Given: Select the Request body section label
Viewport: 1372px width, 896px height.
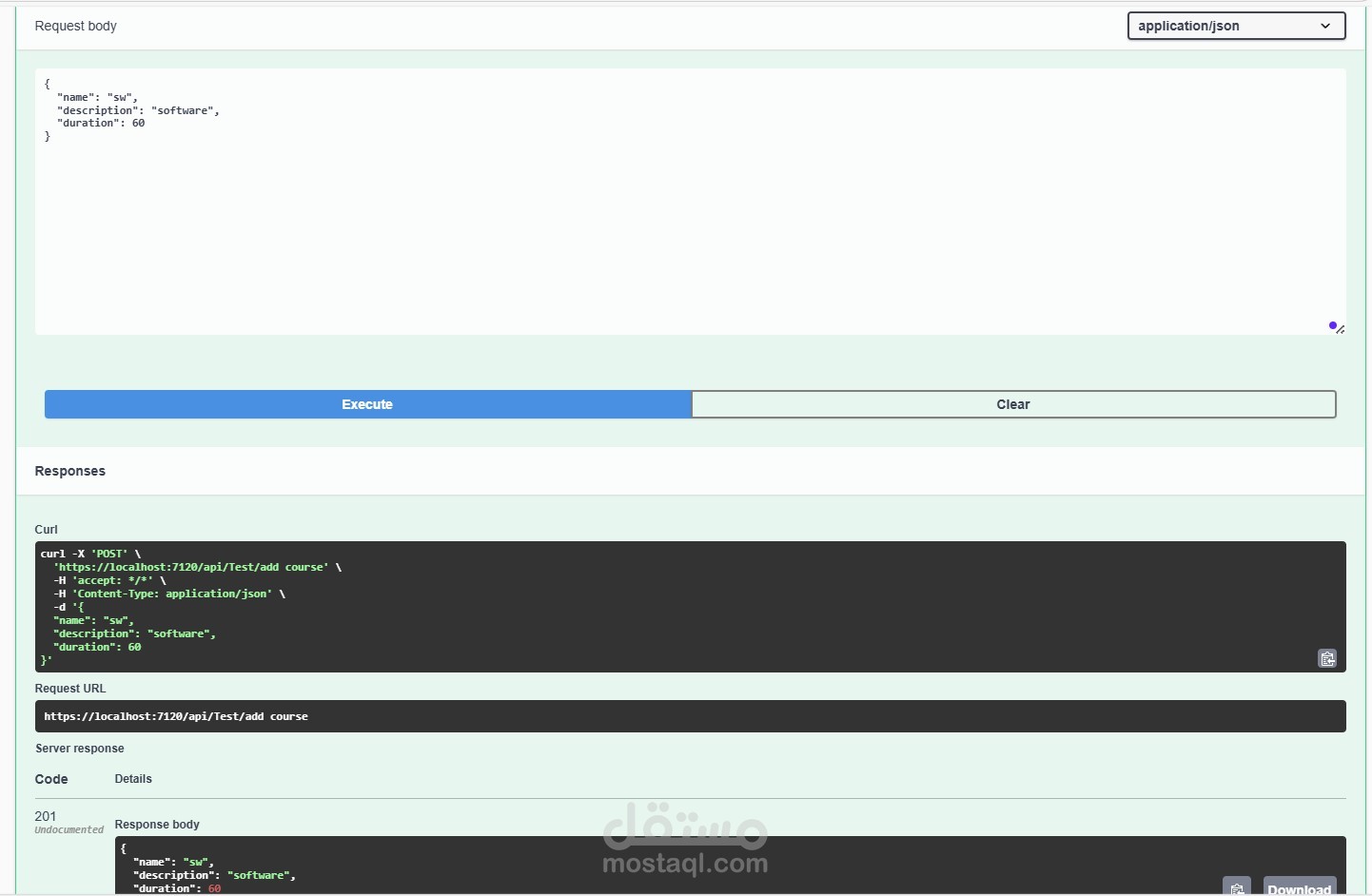Looking at the screenshot, I should [x=75, y=26].
